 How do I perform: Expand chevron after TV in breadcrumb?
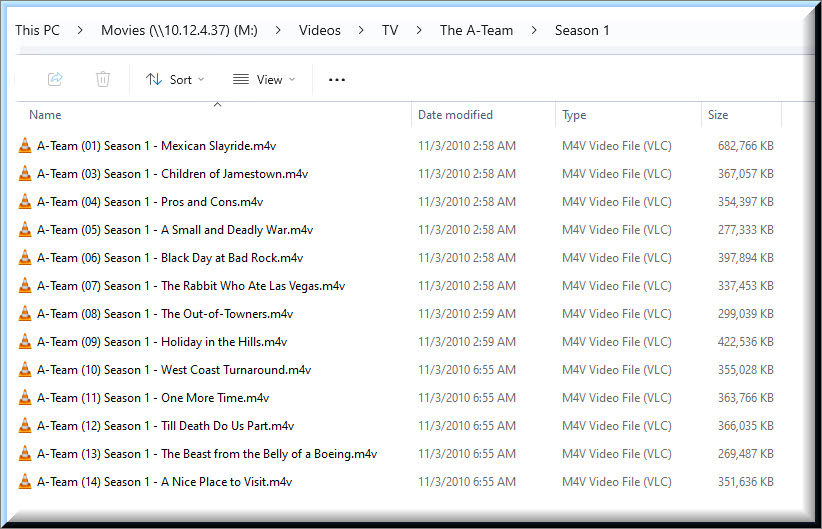[419, 30]
